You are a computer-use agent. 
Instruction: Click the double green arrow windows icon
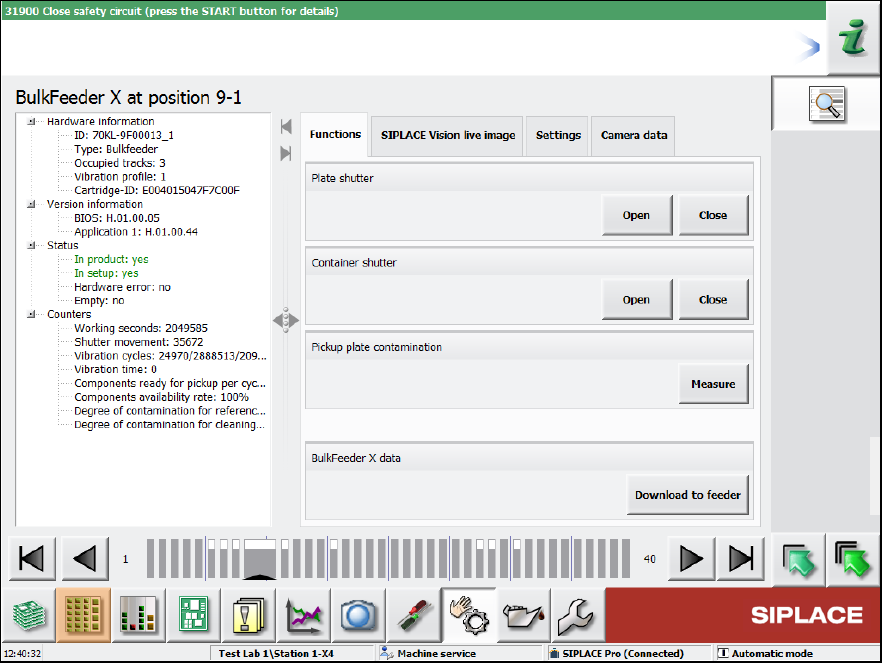coord(853,560)
